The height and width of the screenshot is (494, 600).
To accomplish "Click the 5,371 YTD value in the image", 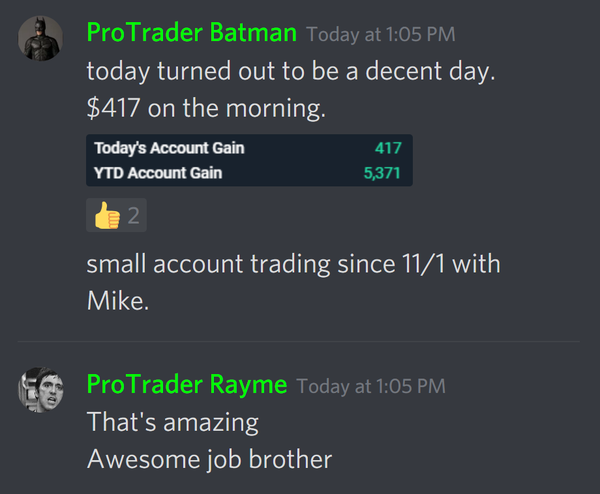I will (x=381, y=172).
